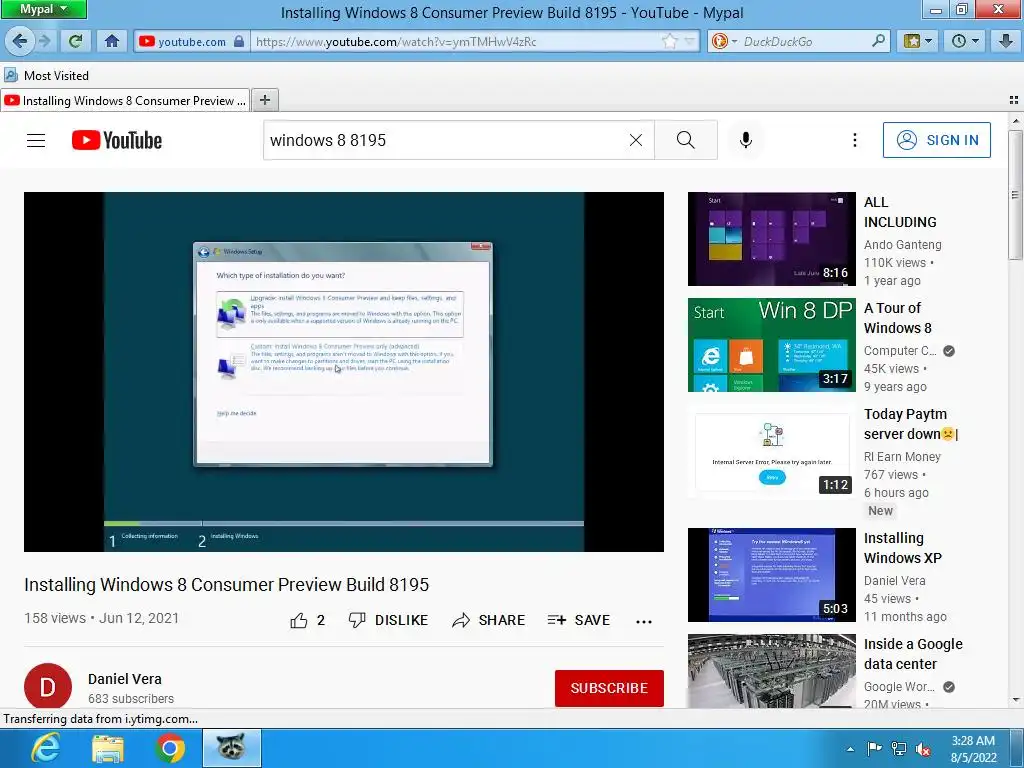Go forward one page
Viewport: 1024px width, 768px height.
pos(44,41)
